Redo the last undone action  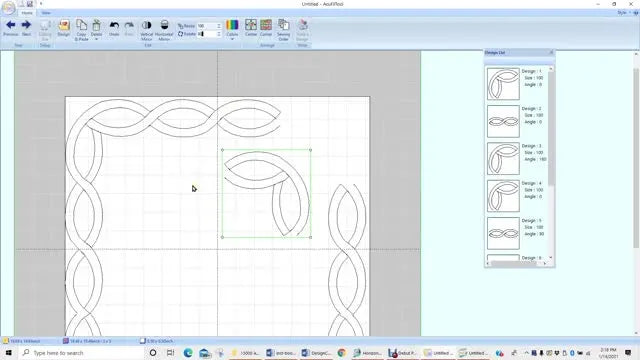(129, 28)
